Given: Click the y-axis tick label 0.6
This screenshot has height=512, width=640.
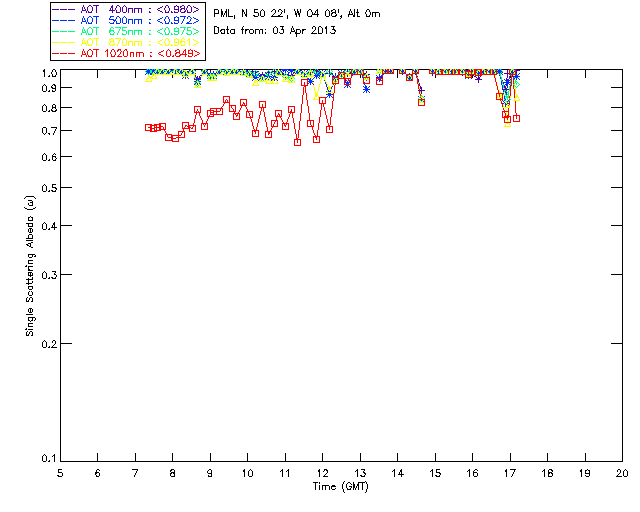Looking at the screenshot, I should tap(49, 157).
